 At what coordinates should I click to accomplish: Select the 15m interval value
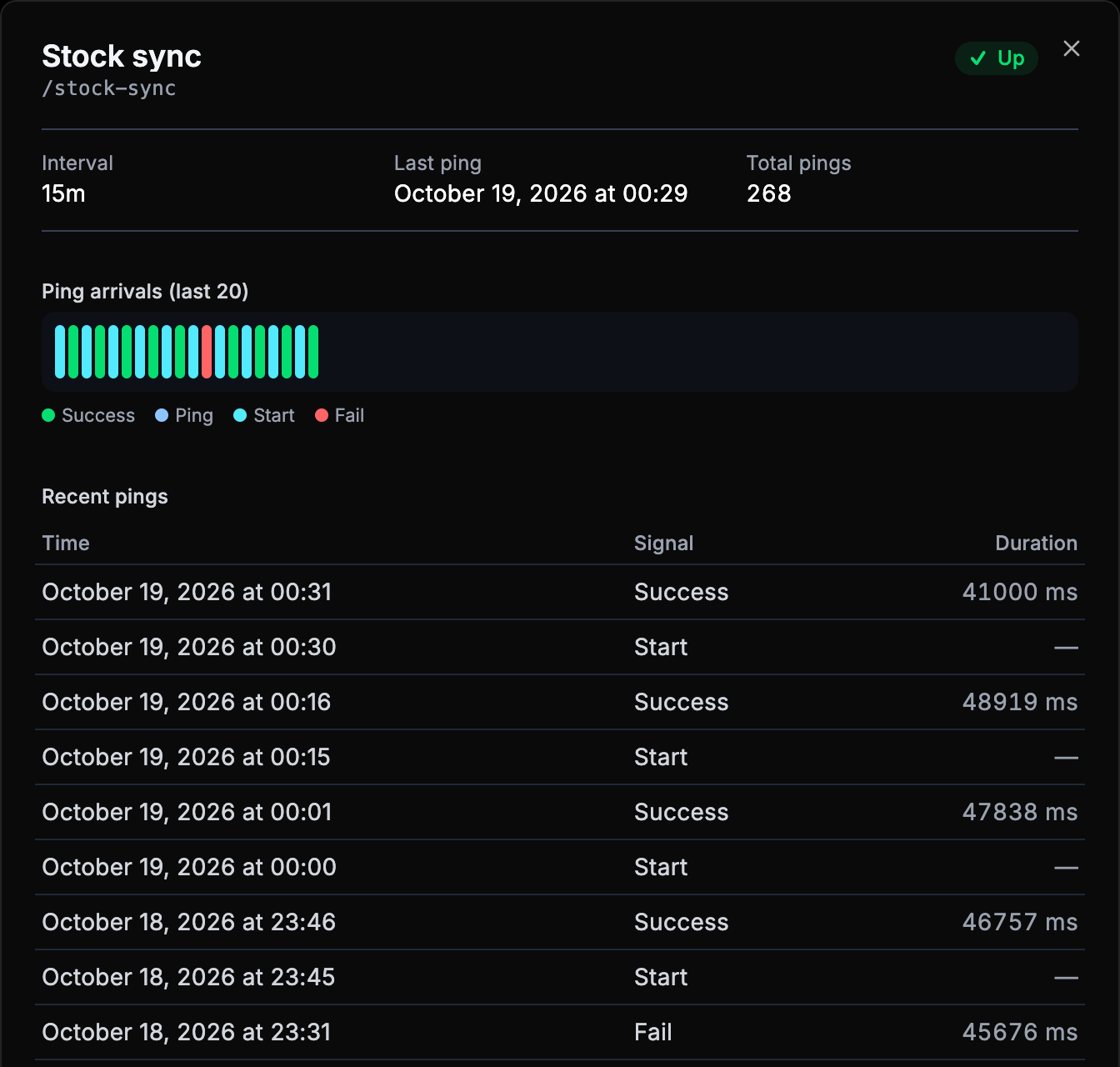pyautogui.click(x=63, y=193)
